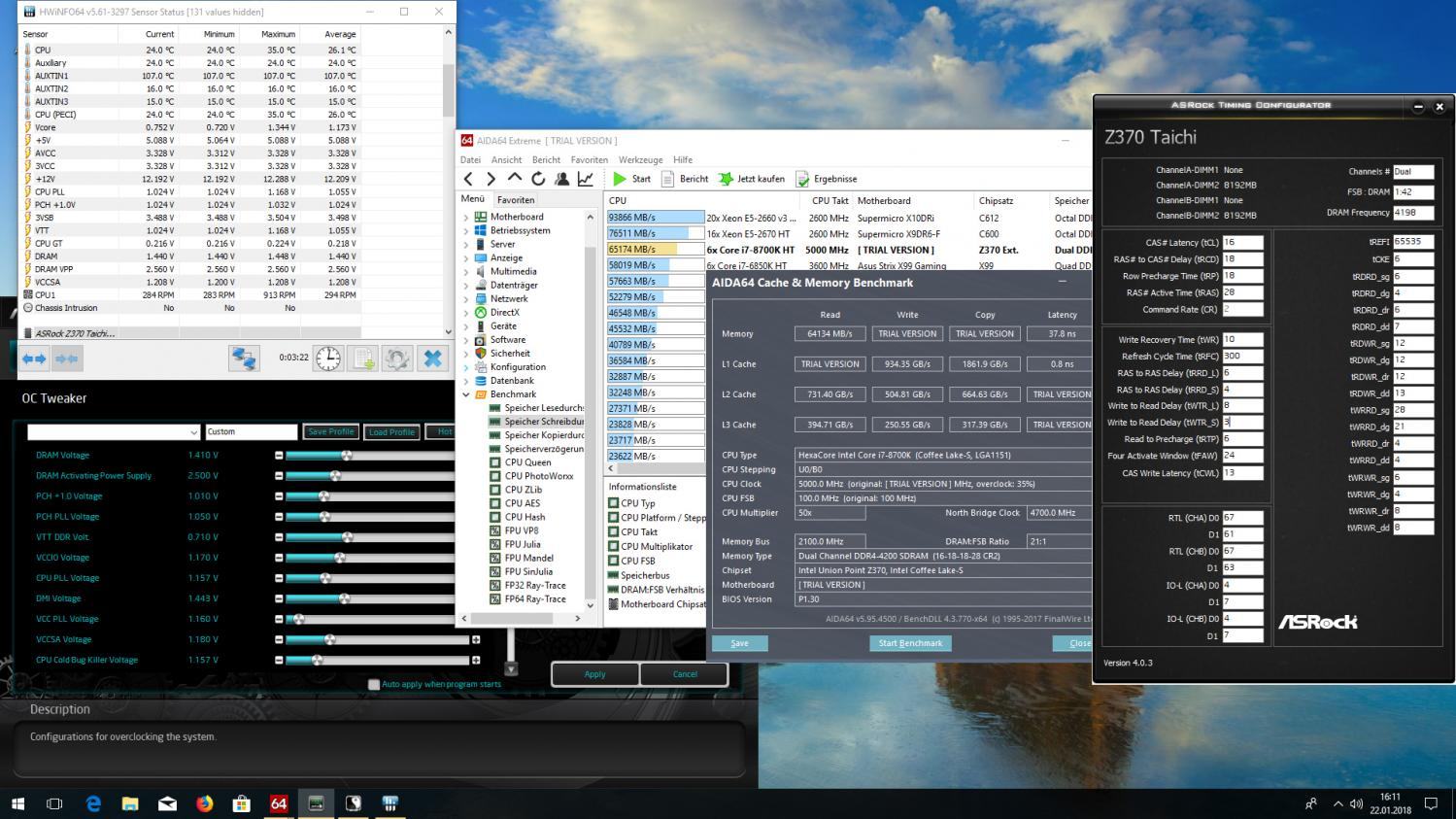The width and height of the screenshot is (1456, 819).
Task: Open Windows Start menu
Action: click(x=17, y=803)
